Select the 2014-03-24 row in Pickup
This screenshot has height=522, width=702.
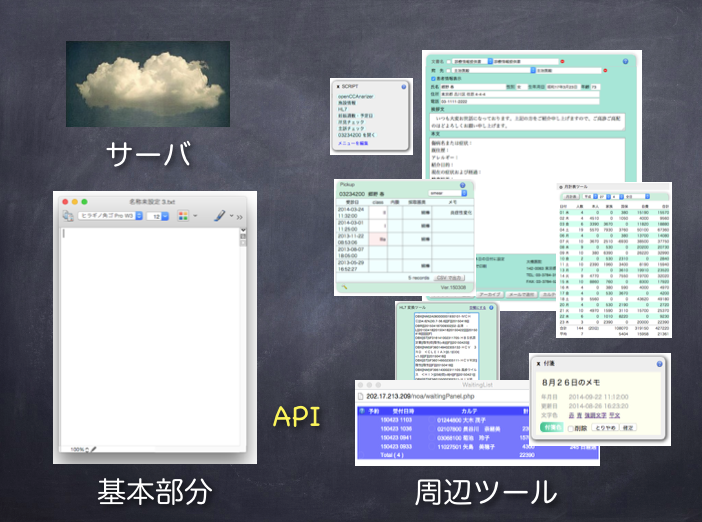pos(405,212)
